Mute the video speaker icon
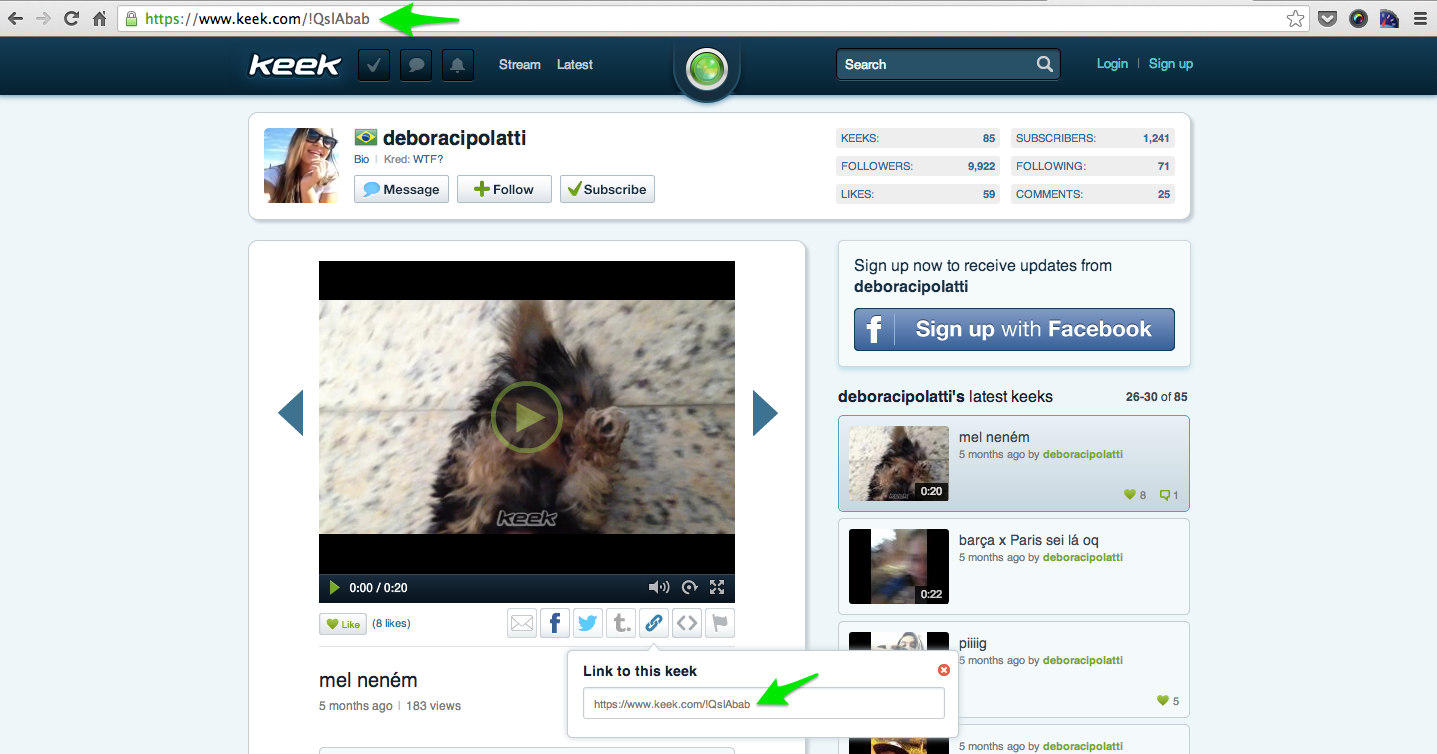 point(658,588)
